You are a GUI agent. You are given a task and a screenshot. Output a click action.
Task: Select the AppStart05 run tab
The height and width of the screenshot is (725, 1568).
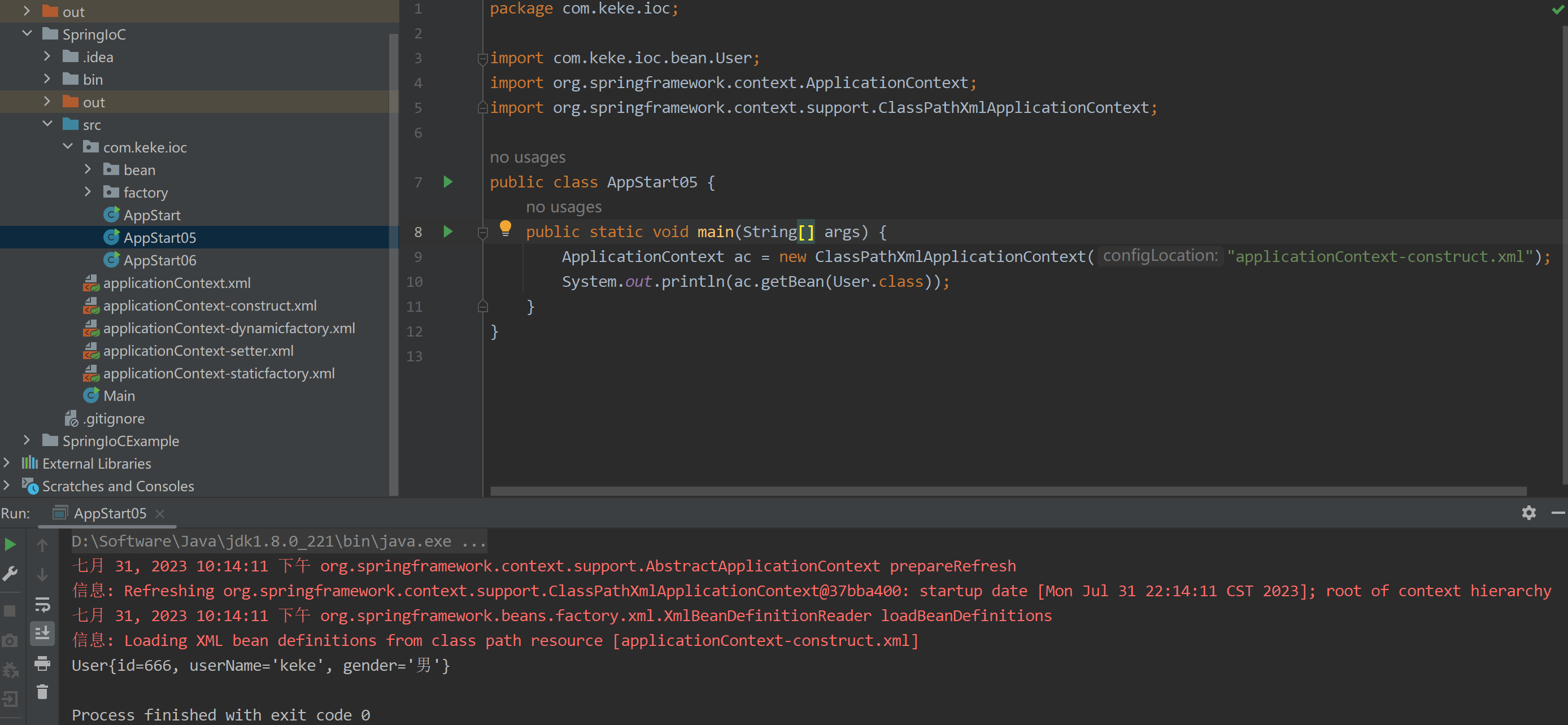(110, 513)
